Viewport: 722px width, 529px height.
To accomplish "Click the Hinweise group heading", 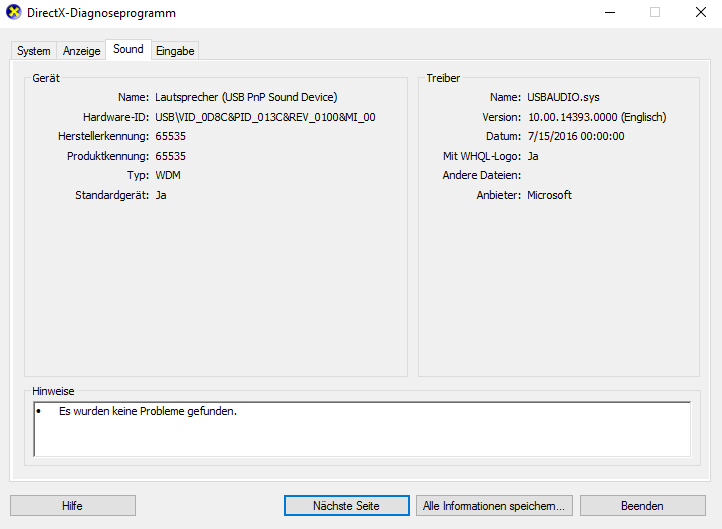I will click(53, 391).
